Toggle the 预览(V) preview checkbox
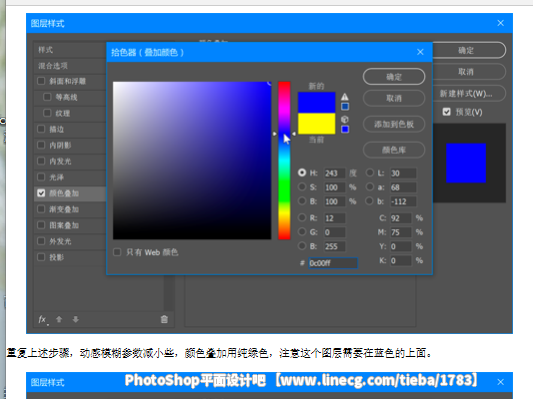This screenshot has width=533, height=399. coord(447,112)
